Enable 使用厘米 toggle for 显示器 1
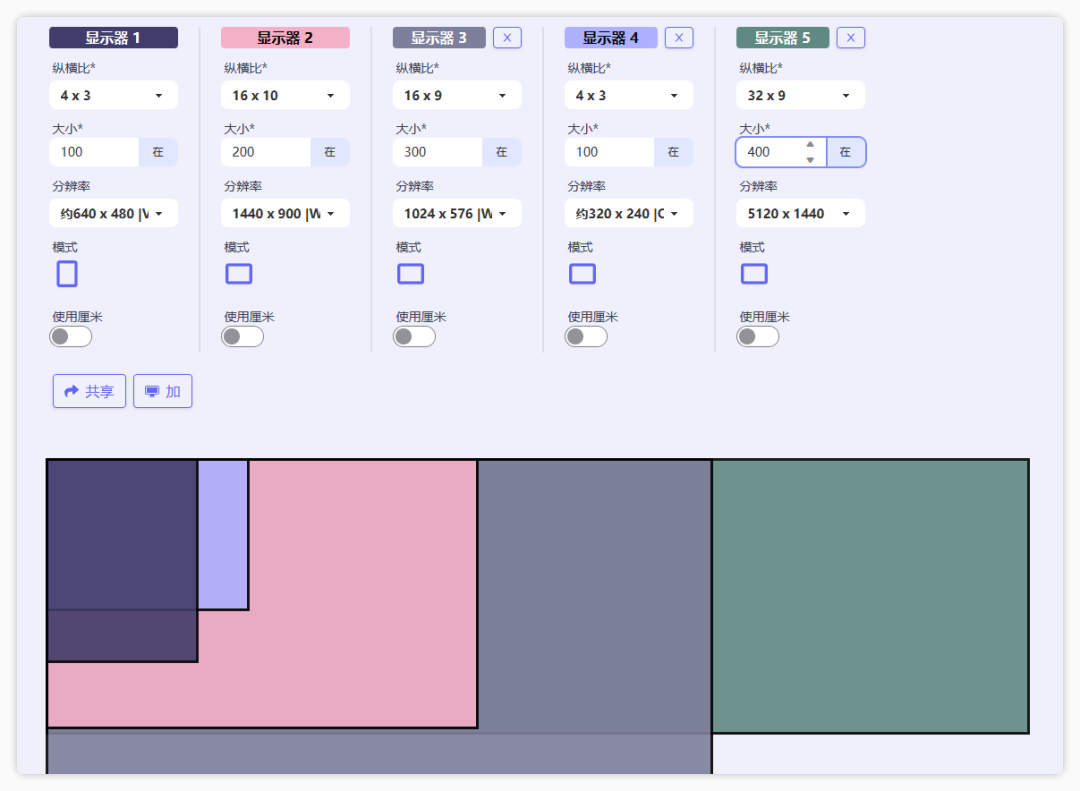The width and height of the screenshot is (1080, 791). [71, 337]
